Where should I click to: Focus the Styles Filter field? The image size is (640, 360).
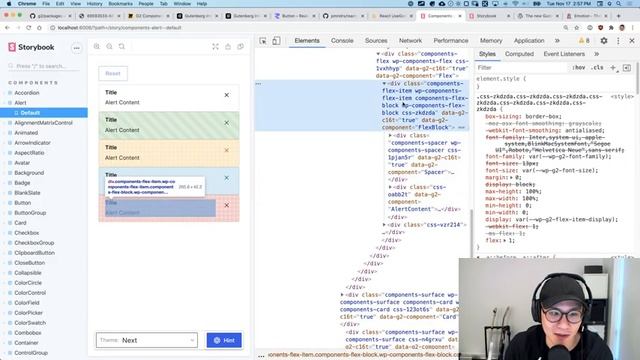click(x=522, y=68)
